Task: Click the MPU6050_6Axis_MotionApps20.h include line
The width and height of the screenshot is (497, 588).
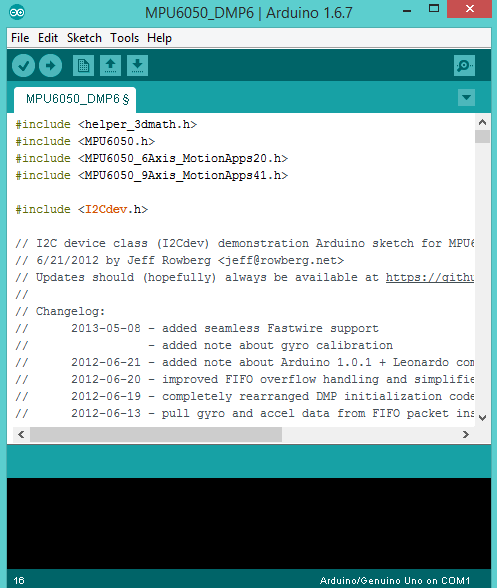Action: 152,158
